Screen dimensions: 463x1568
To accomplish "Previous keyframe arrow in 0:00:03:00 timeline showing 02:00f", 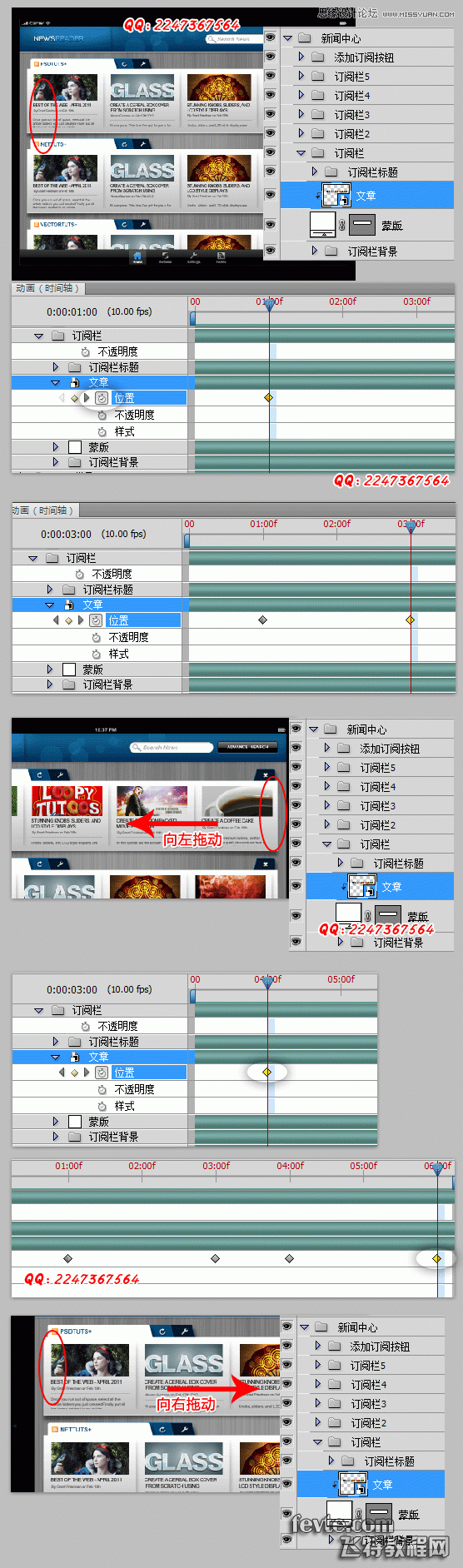I will 56,620.
